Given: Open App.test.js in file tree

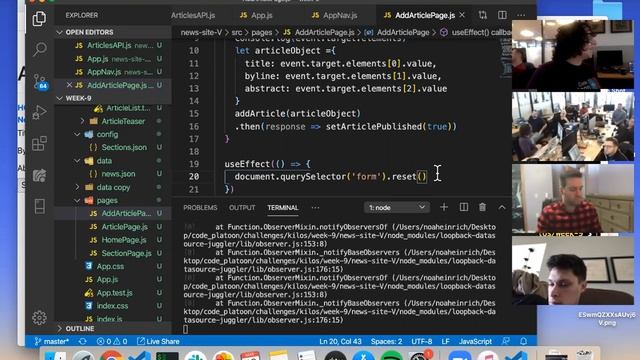Looking at the screenshot, I should 114,293.
